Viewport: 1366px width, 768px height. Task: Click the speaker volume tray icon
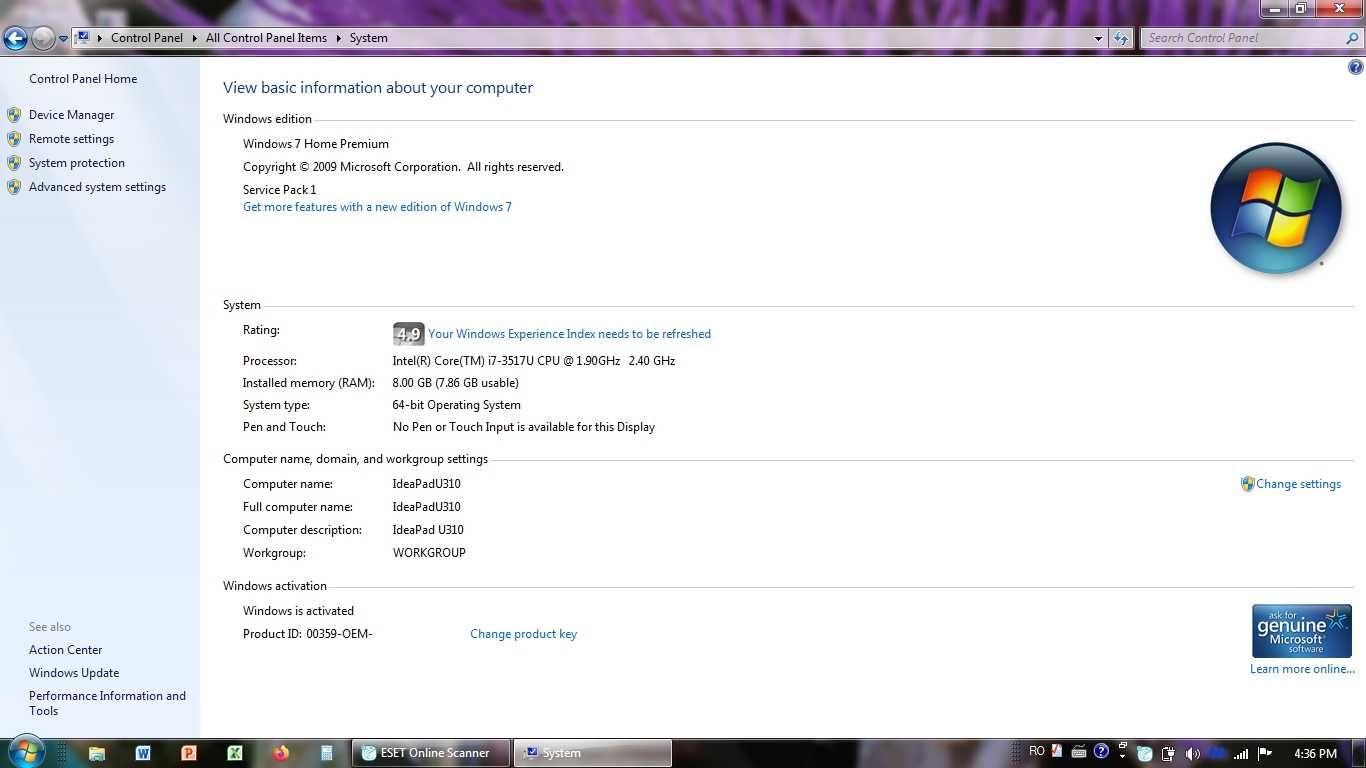pos(1192,754)
